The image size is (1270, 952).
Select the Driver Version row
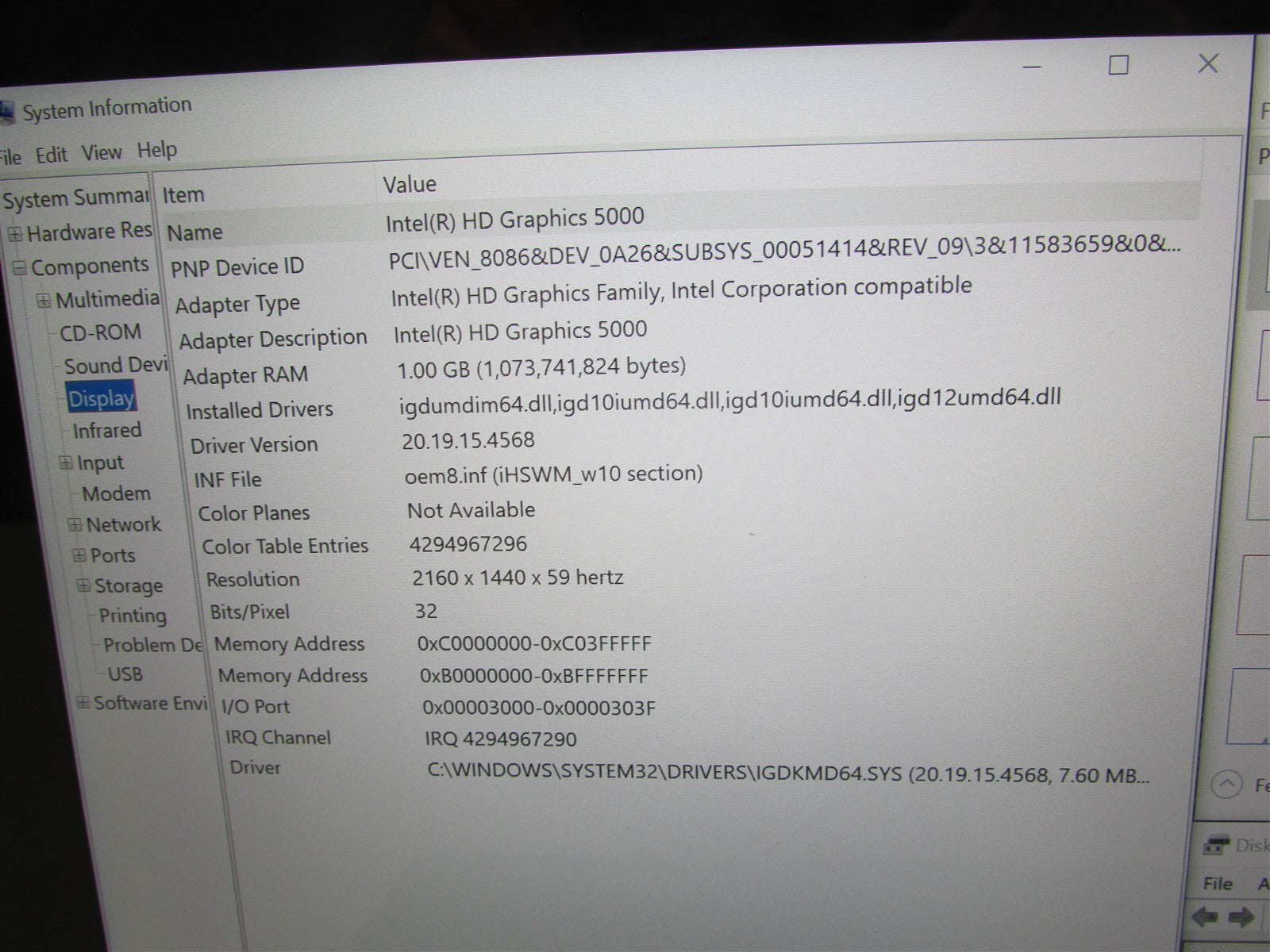coord(254,445)
